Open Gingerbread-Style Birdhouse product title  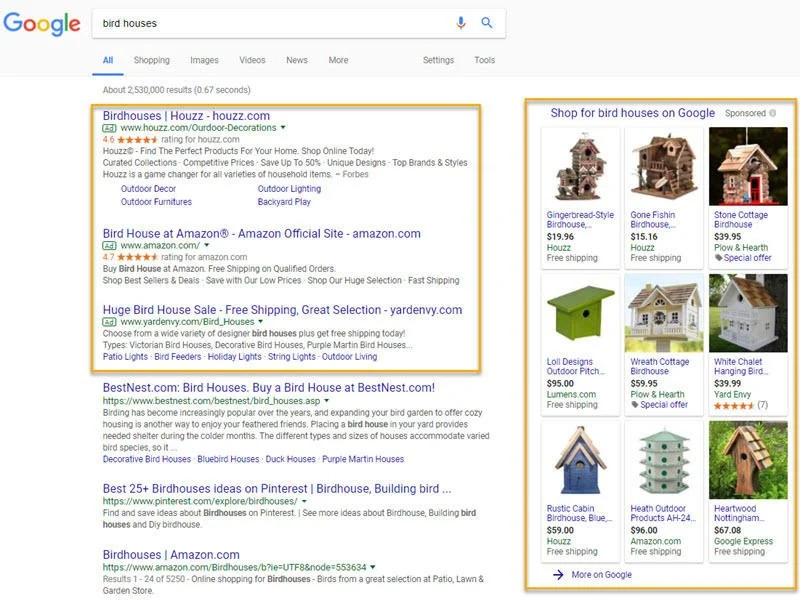pyautogui.click(x=580, y=220)
